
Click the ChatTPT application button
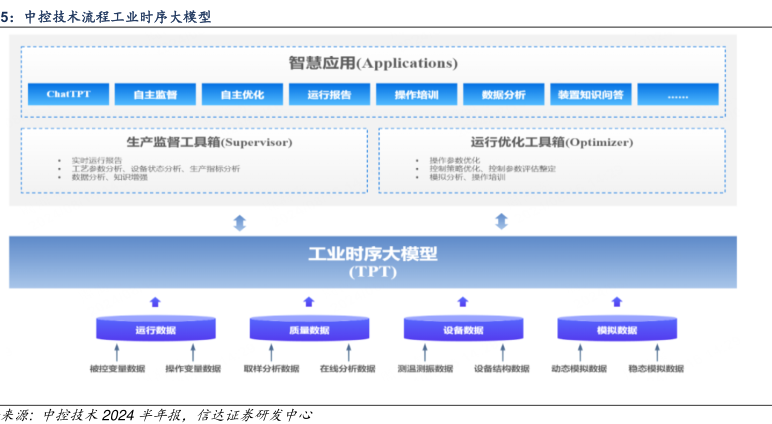tap(68, 95)
